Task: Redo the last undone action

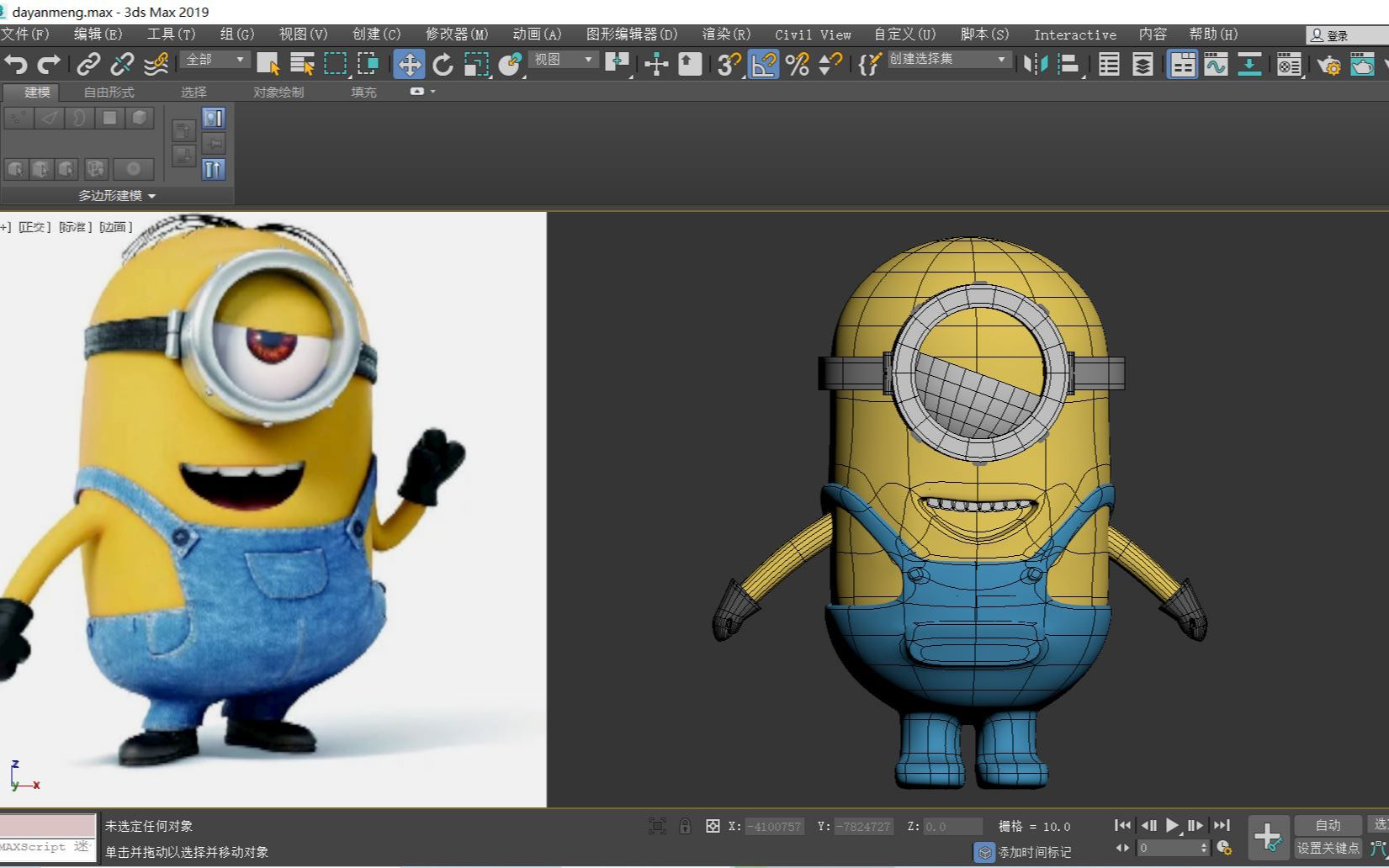Action: pyautogui.click(x=50, y=63)
